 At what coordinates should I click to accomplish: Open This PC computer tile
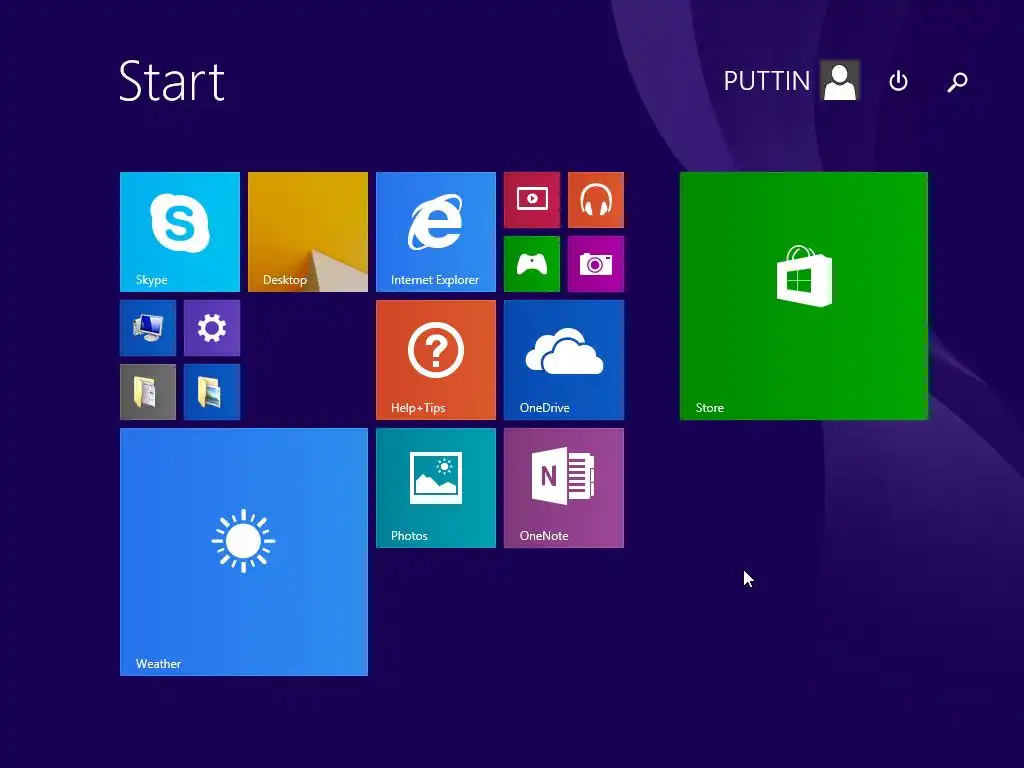[148, 328]
